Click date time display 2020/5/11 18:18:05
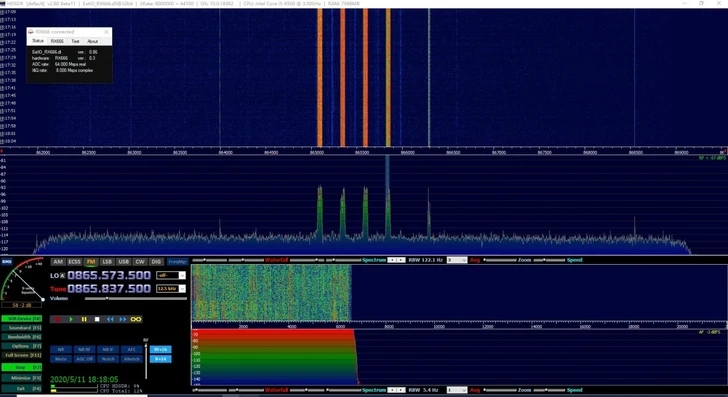Viewport: 728px width, 397px height. point(84,379)
